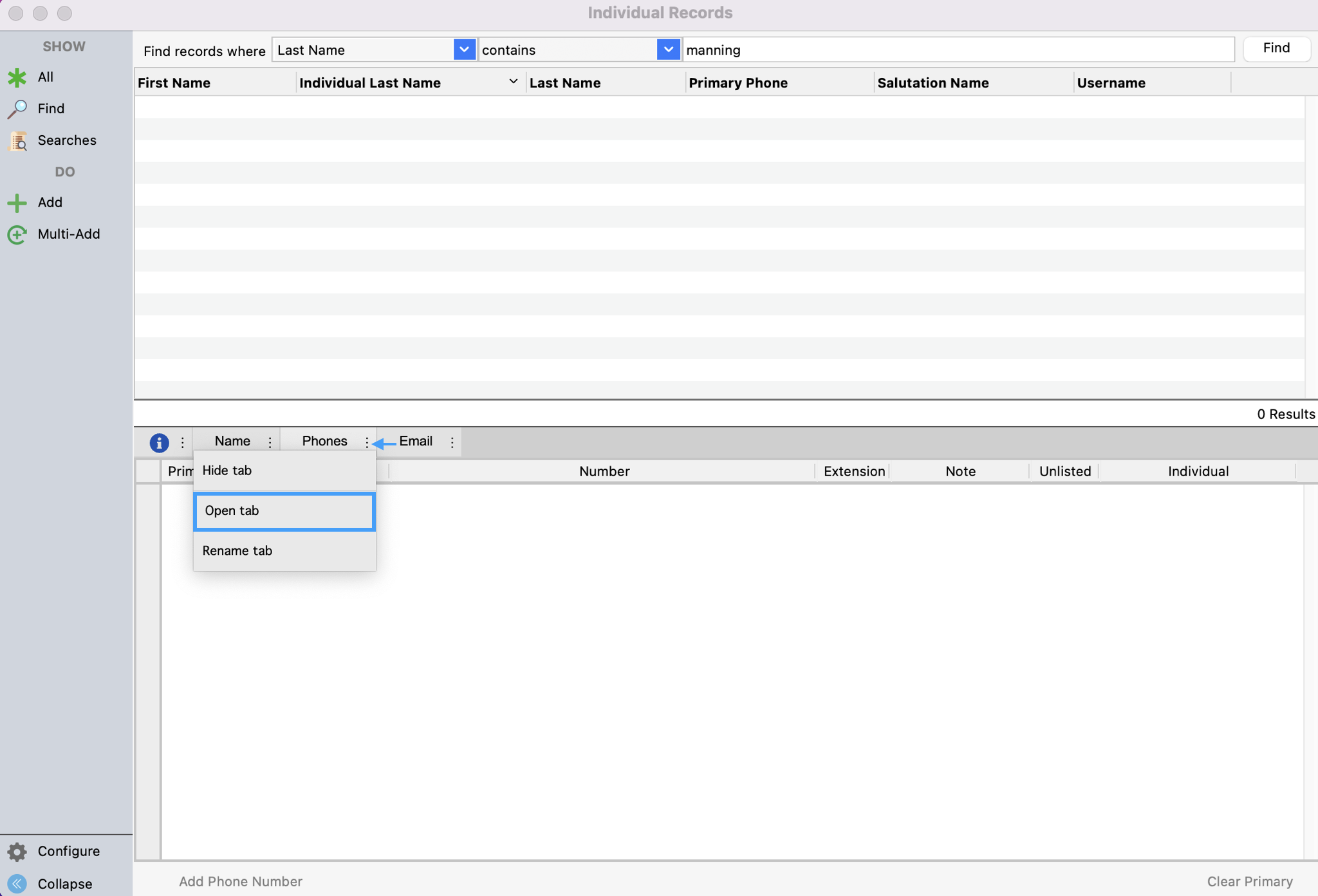The height and width of the screenshot is (896, 1318).
Task: Click the magnifying glass Find icon
Action: 17,109
